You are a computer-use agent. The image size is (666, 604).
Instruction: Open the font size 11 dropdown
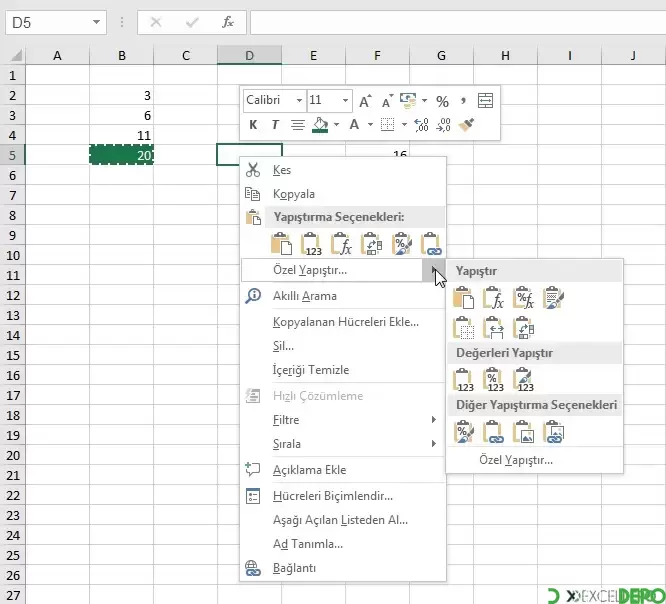coord(345,101)
